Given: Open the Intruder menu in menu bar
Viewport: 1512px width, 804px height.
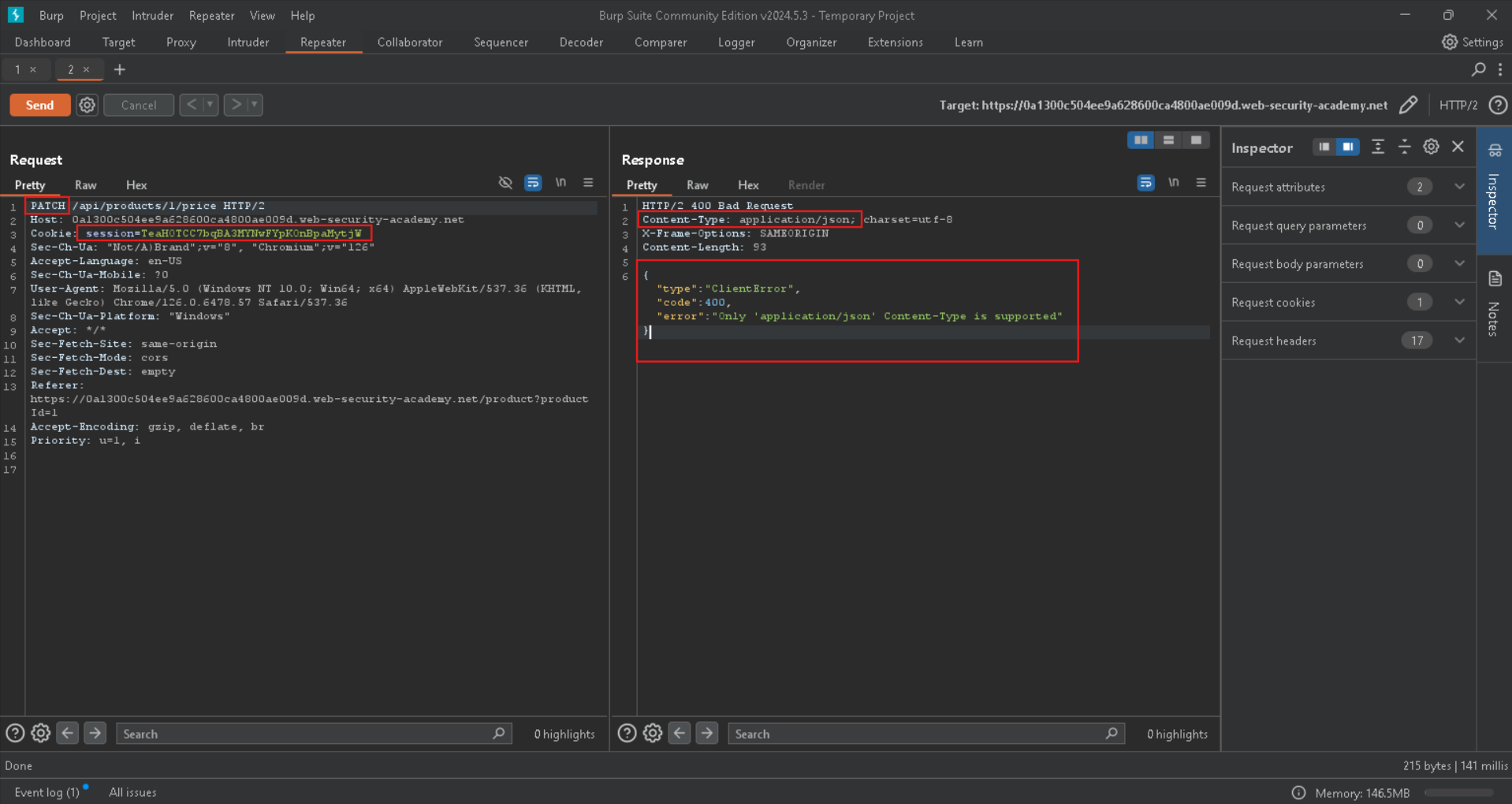Looking at the screenshot, I should tap(152, 15).
